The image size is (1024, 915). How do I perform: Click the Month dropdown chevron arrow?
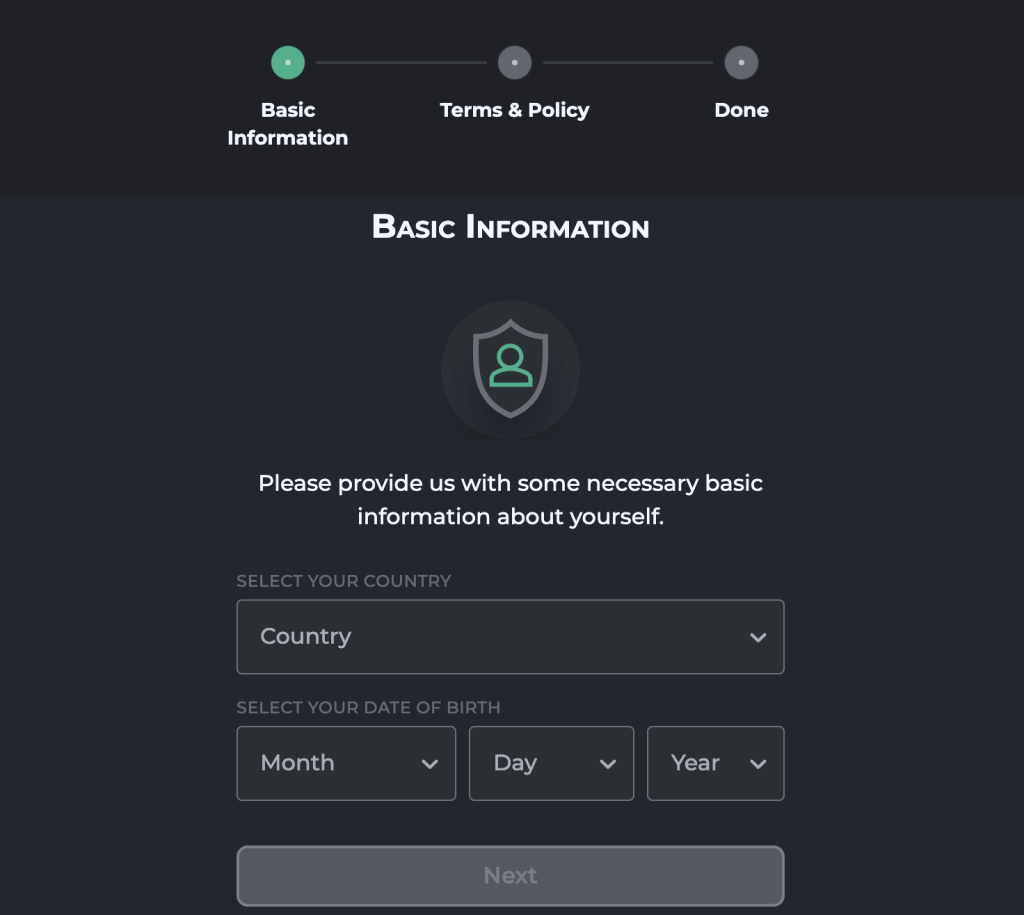click(430, 764)
